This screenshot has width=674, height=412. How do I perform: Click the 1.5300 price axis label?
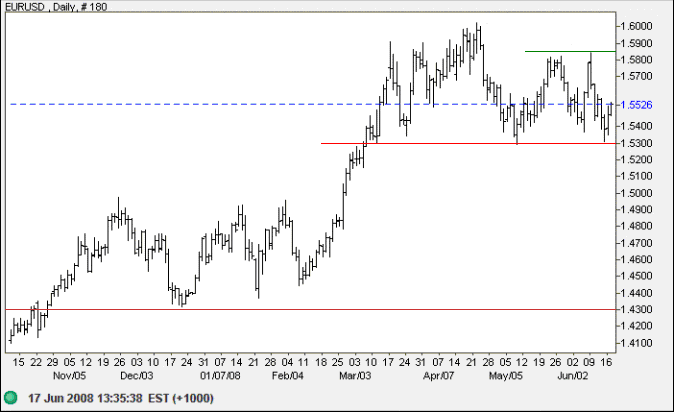636,143
